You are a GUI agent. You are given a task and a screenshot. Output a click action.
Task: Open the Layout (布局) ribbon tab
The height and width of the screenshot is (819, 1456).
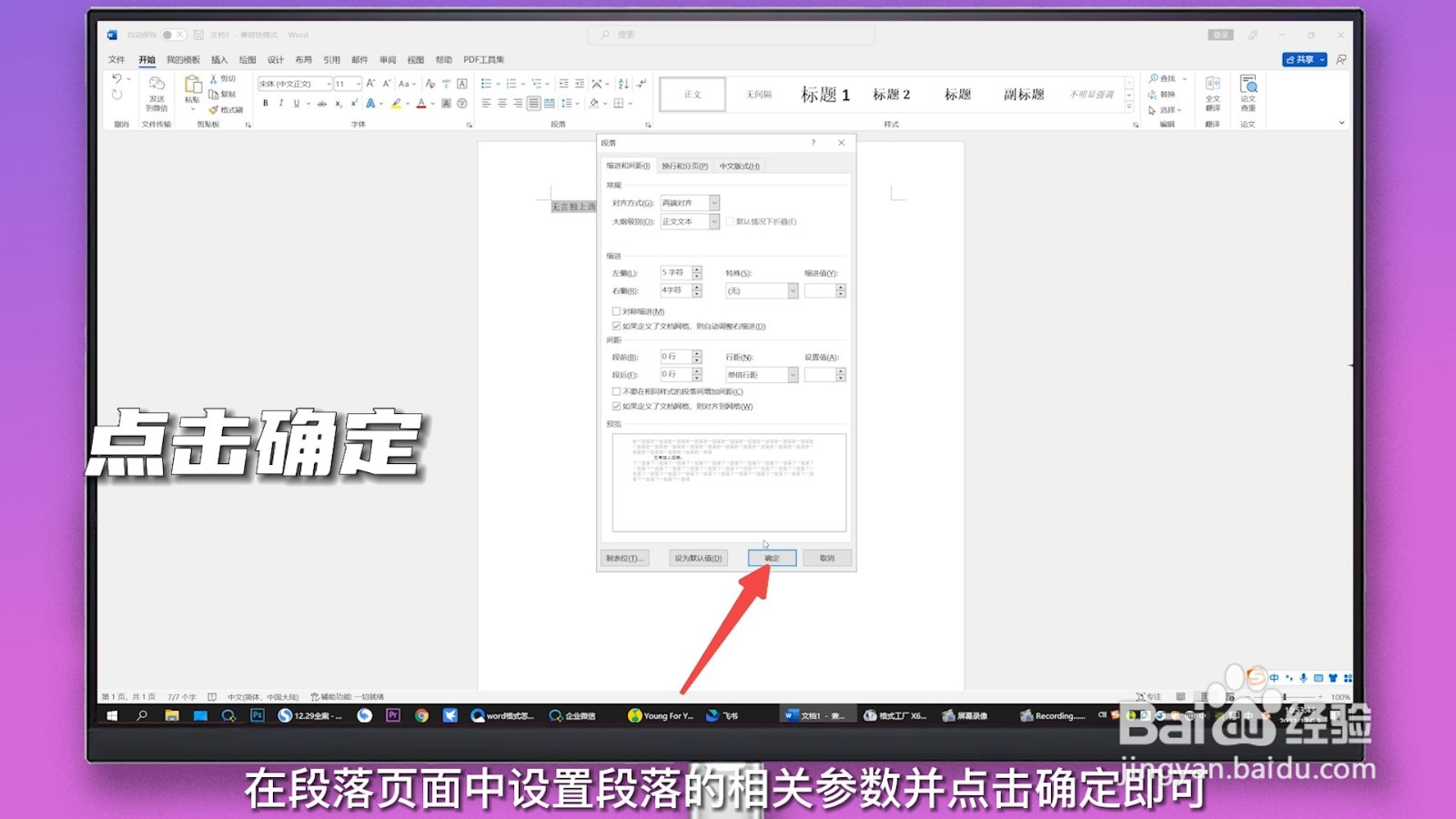pos(303,60)
